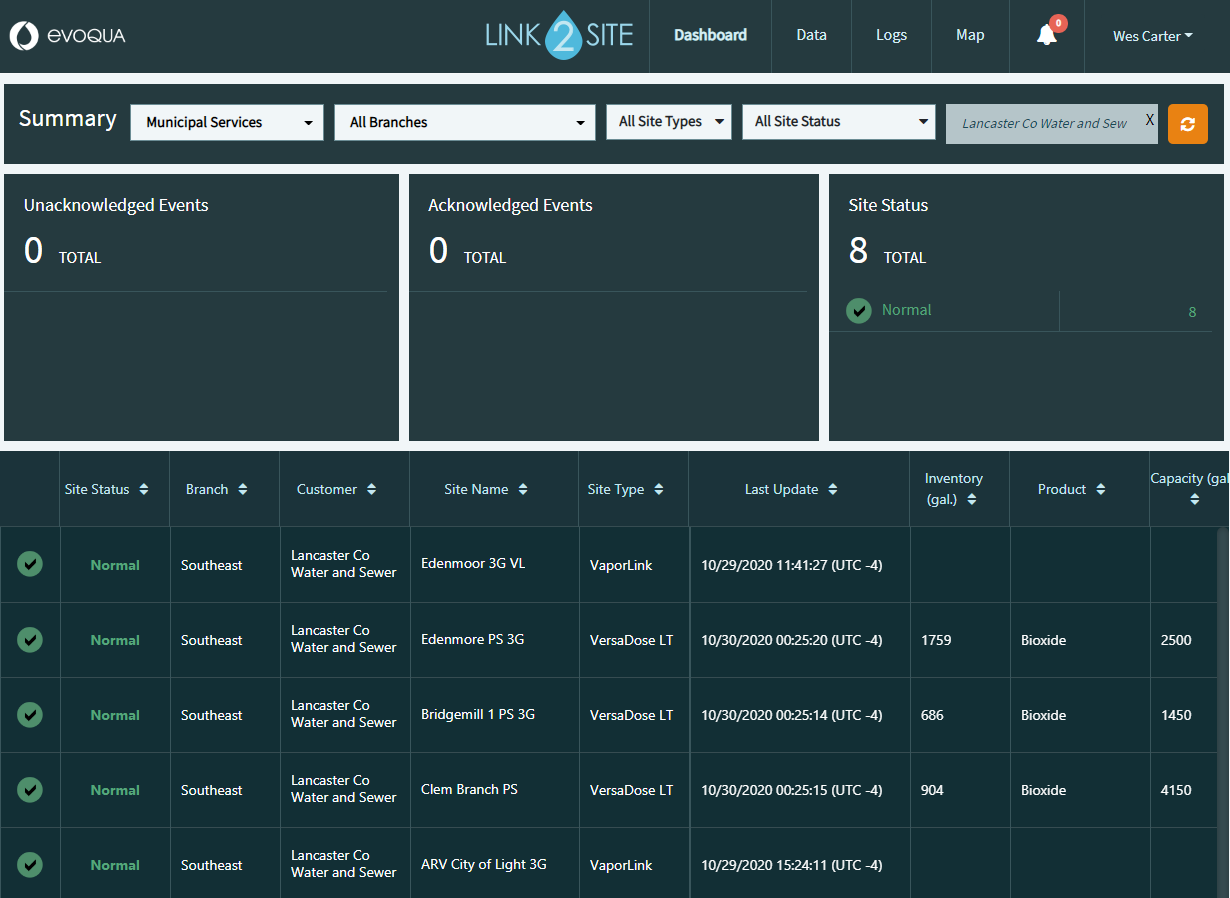Switch to the Map tab
The width and height of the screenshot is (1230, 898).
(970, 35)
